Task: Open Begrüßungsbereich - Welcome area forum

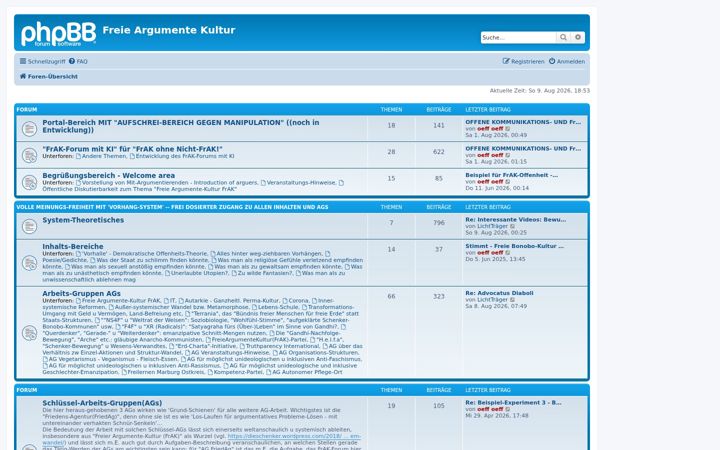Action: pos(108,175)
